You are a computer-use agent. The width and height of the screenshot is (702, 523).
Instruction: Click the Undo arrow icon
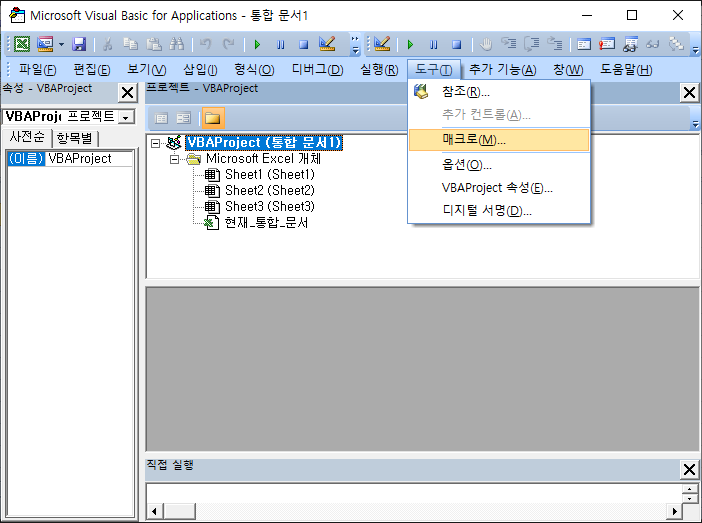[x=205, y=44]
